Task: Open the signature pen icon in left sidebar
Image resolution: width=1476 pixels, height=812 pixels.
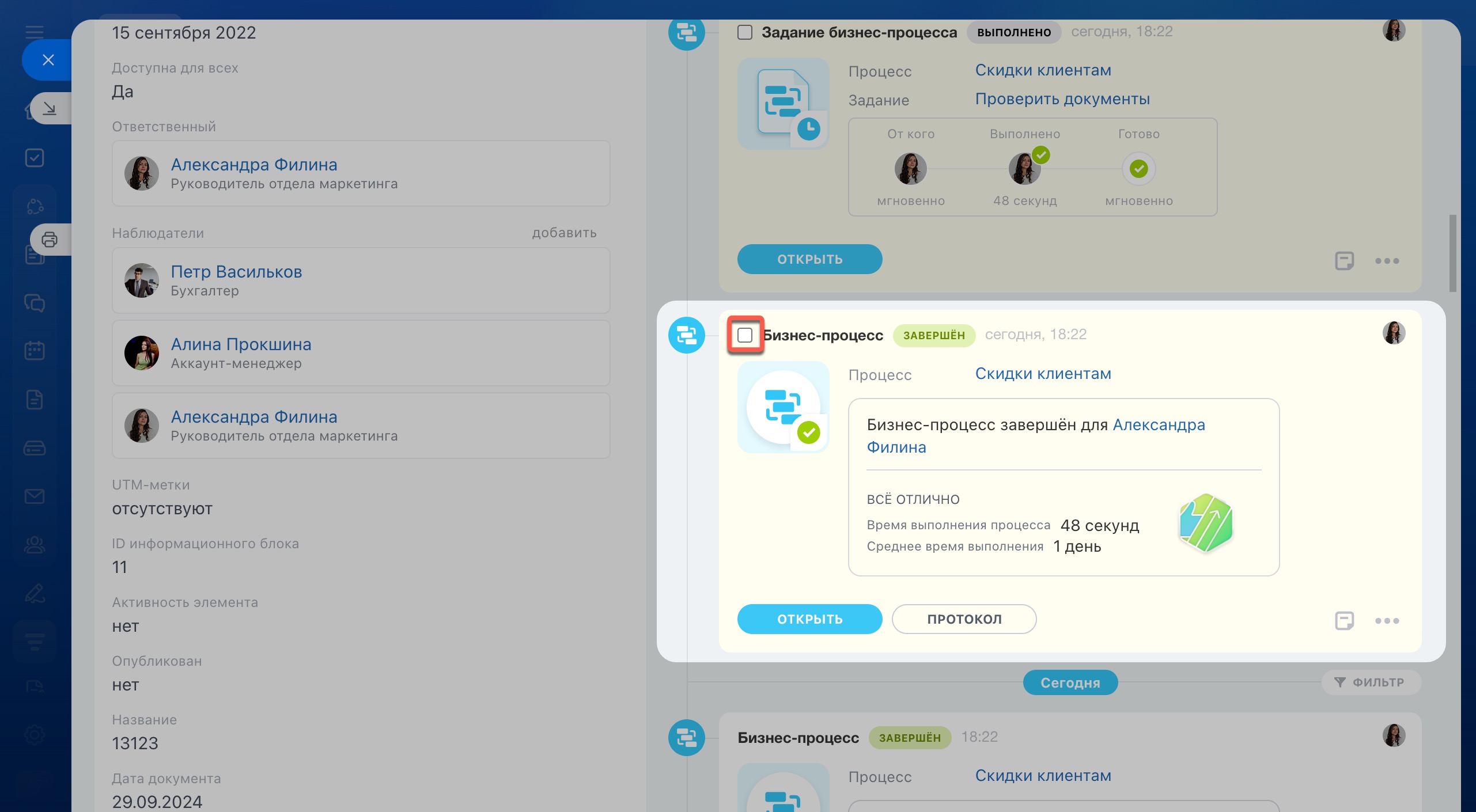Action: (35, 593)
